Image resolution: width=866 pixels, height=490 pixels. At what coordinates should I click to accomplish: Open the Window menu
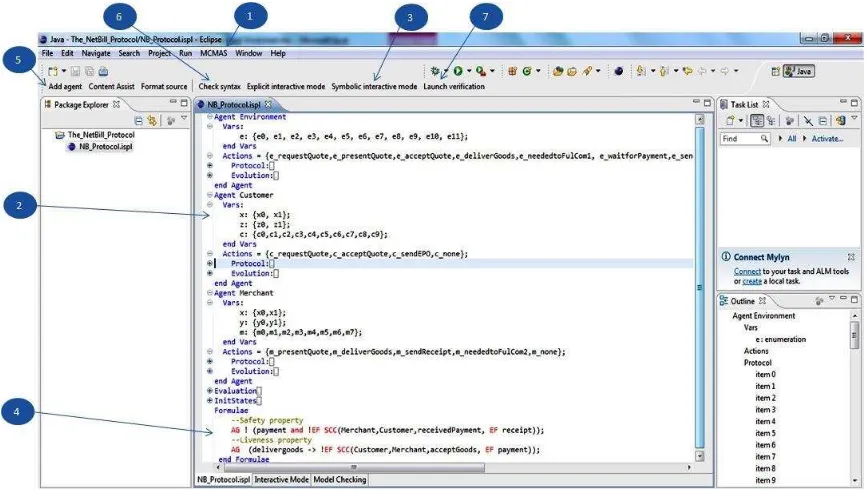tap(249, 53)
